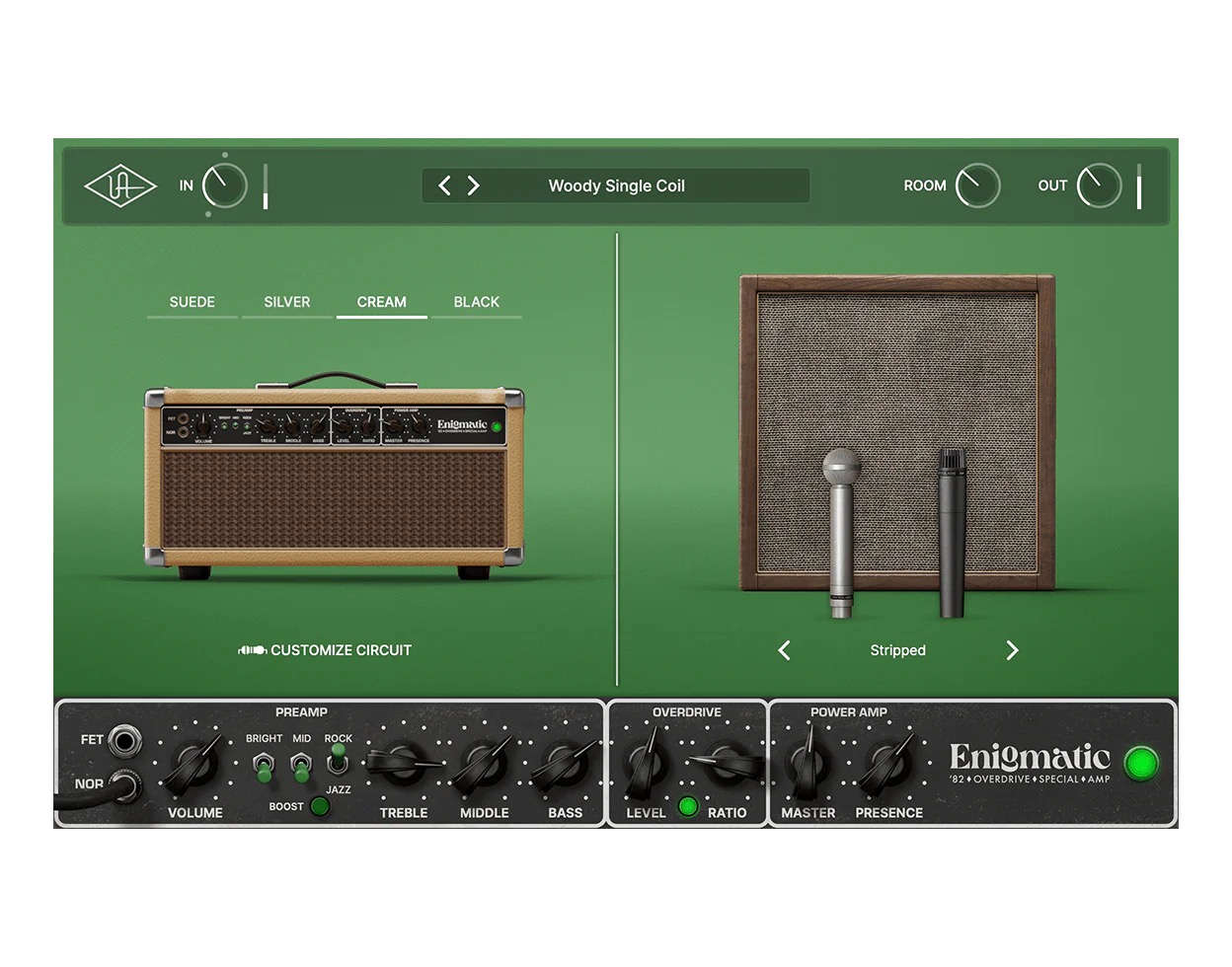The height and width of the screenshot is (967, 1232).
Task: Toggle the MID switch
Action: click(300, 766)
